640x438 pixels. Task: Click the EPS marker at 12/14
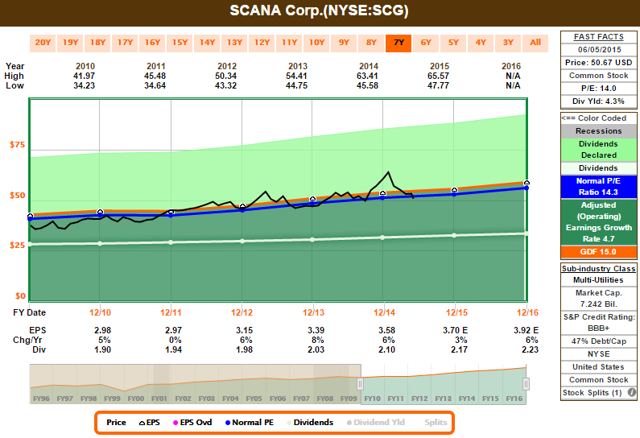point(382,193)
